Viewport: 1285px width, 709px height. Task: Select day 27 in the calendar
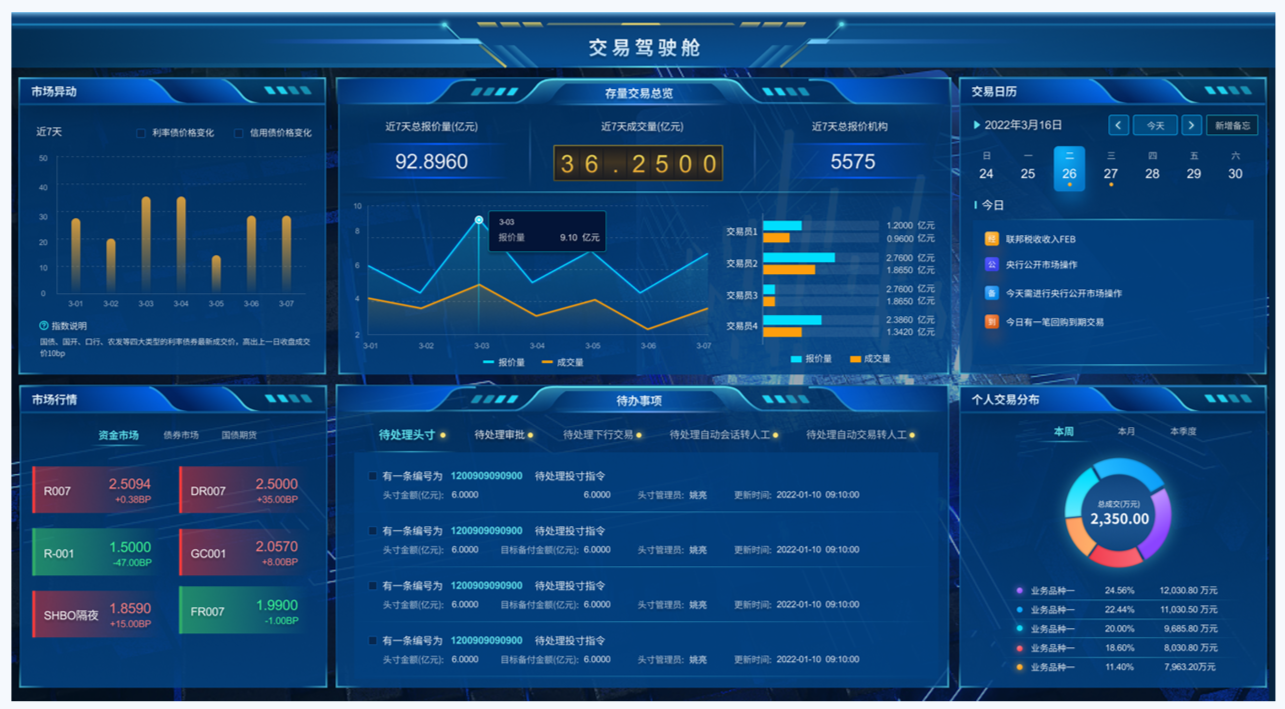point(1110,174)
